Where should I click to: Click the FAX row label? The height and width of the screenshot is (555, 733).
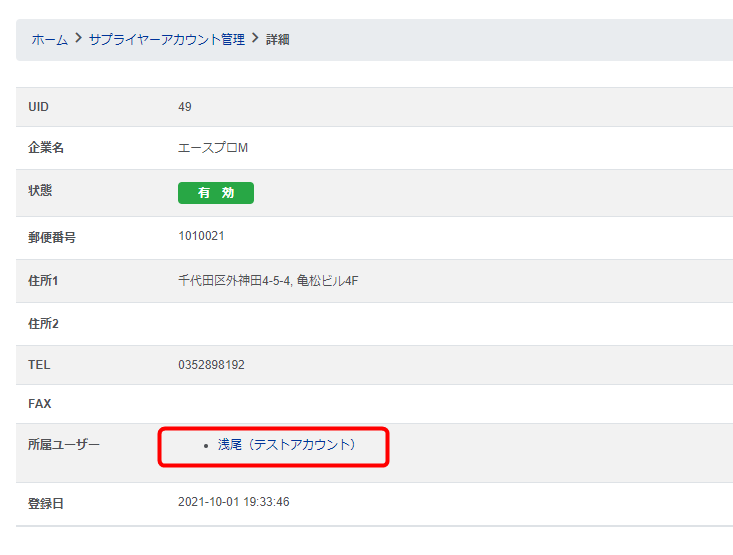pyautogui.click(x=39, y=404)
